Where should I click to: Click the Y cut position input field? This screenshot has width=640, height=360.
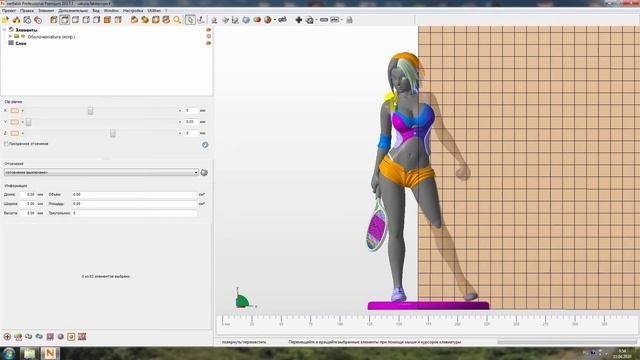pos(191,122)
